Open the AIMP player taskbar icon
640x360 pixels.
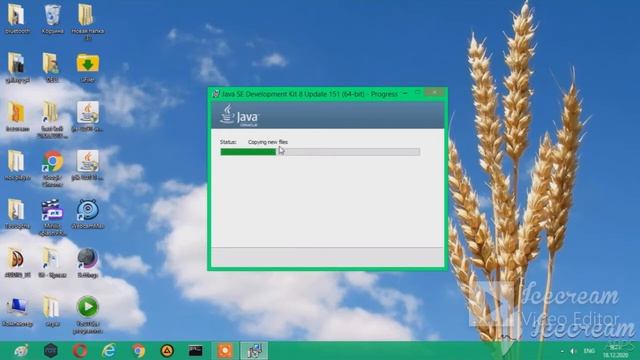pos(167,351)
